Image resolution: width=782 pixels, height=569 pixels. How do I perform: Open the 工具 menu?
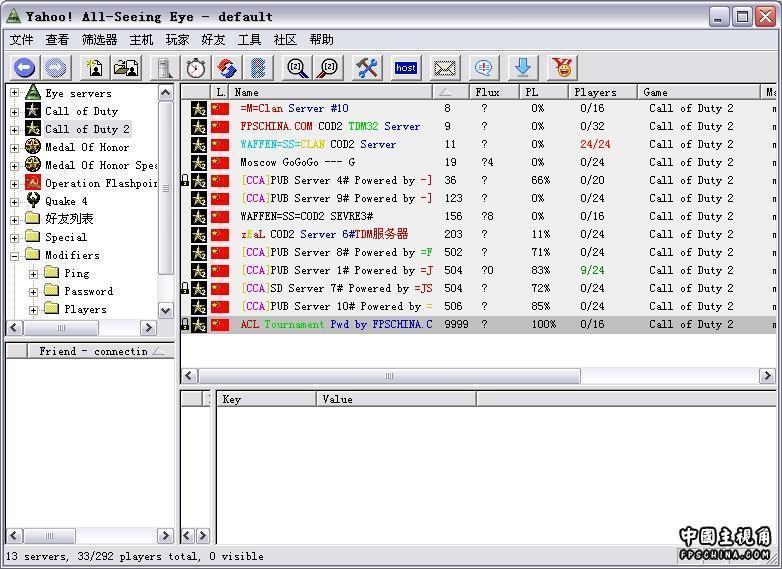tap(249, 39)
